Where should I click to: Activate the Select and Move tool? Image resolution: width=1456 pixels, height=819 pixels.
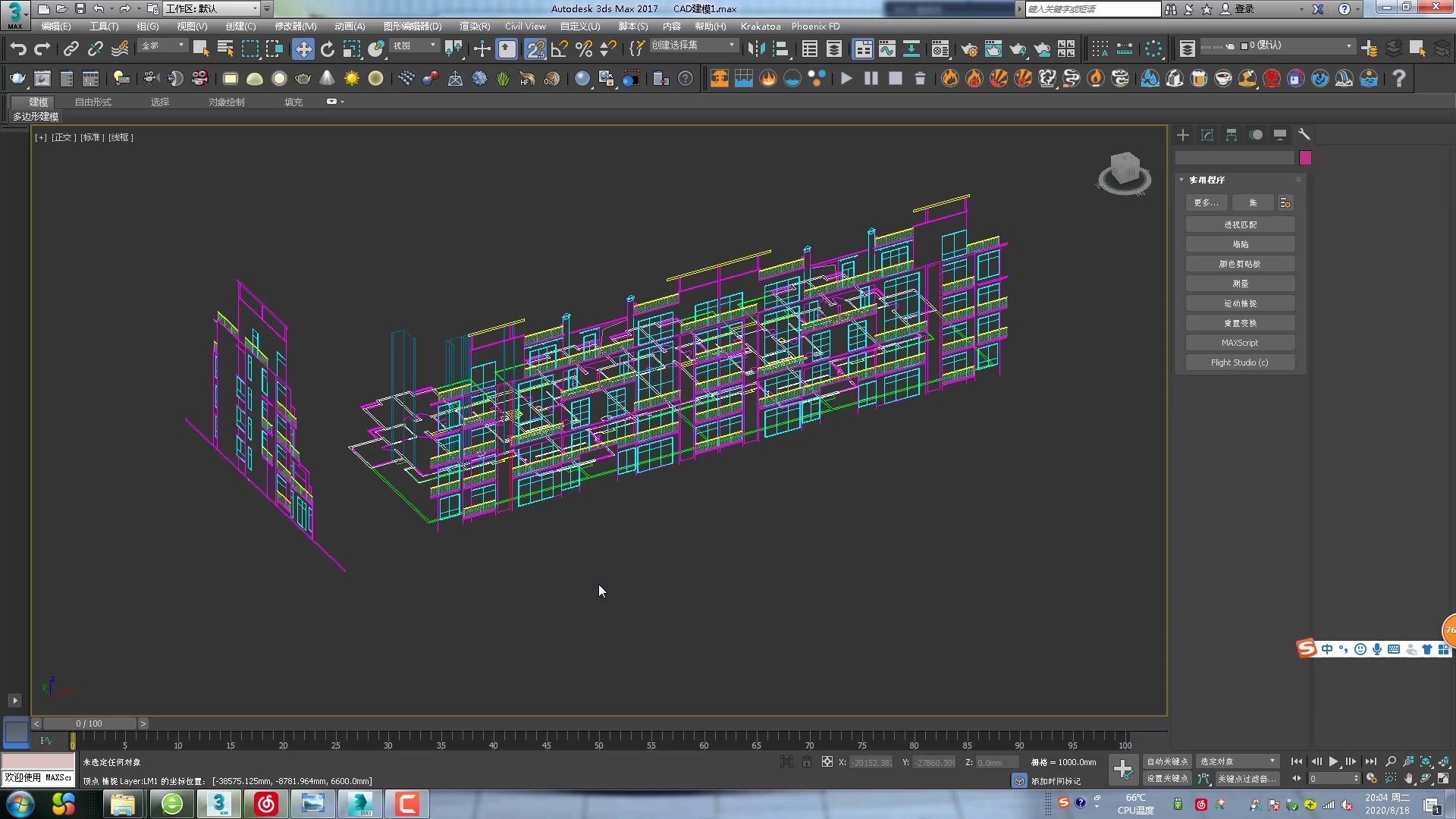tap(303, 49)
